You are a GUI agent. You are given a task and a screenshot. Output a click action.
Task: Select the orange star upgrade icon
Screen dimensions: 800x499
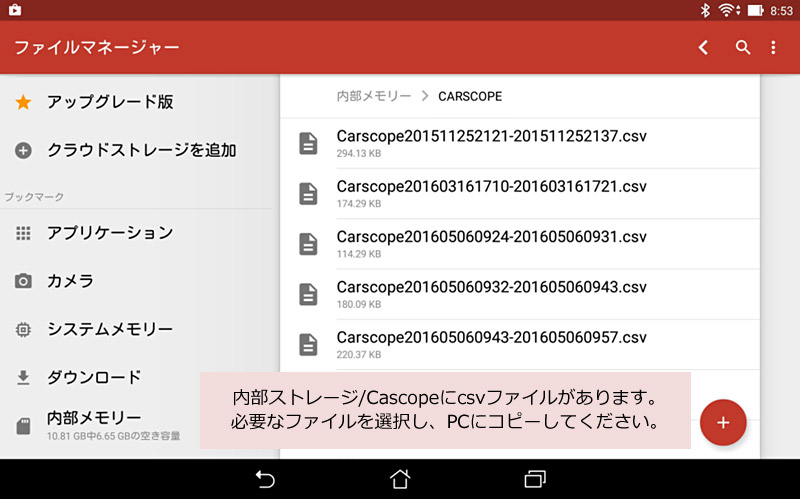(23, 102)
